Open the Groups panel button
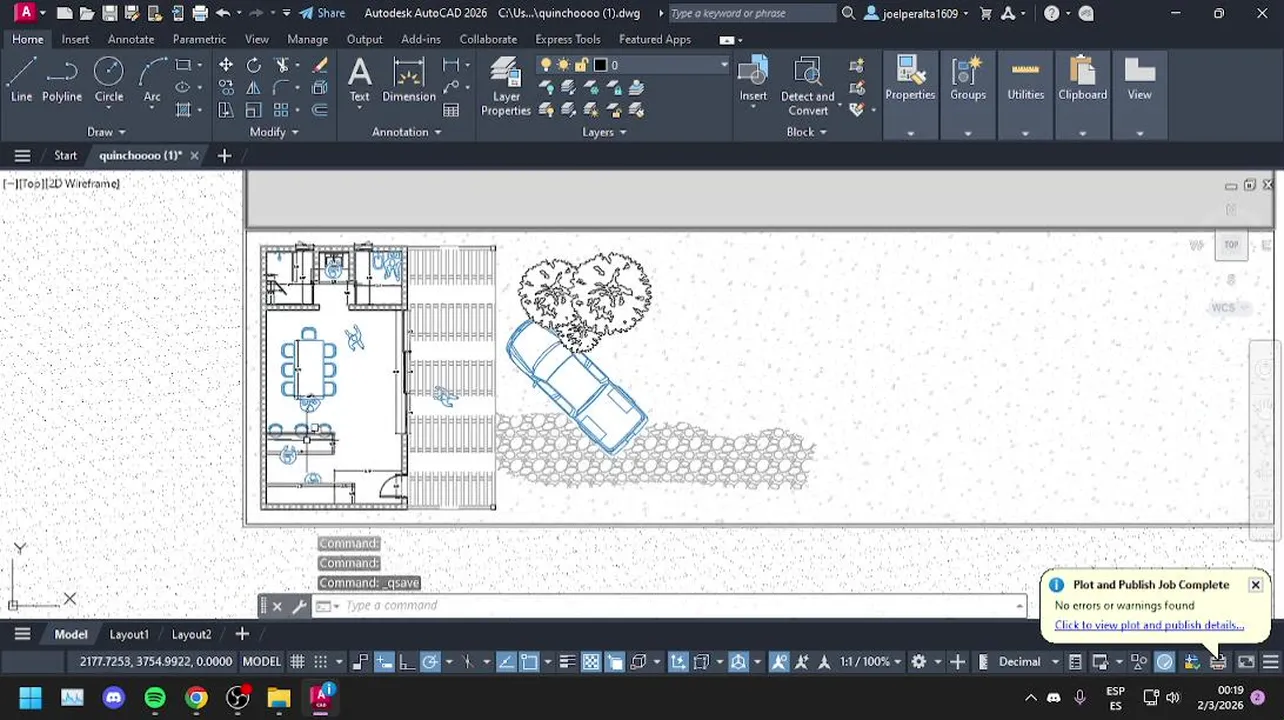1284x720 pixels. (968, 80)
